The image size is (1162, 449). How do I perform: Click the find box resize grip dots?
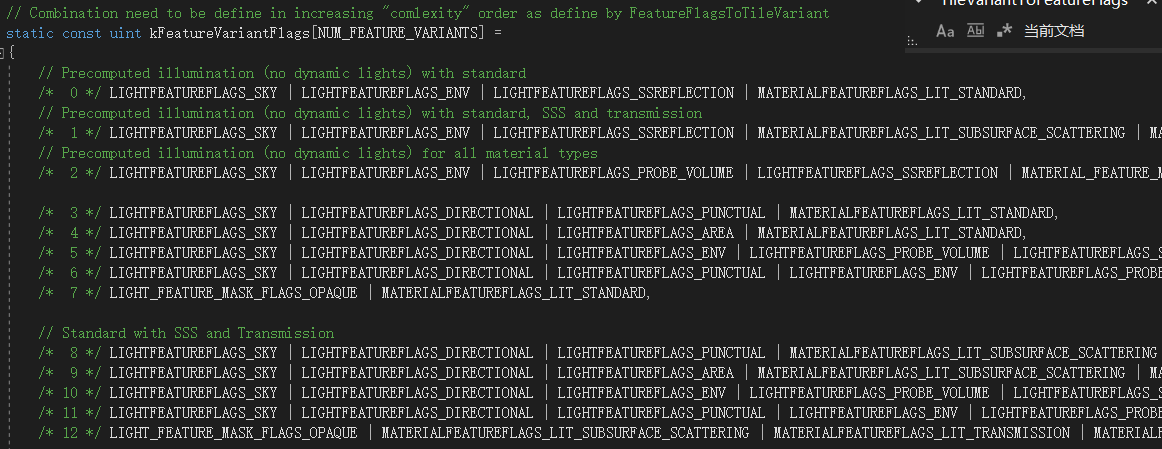click(912, 43)
